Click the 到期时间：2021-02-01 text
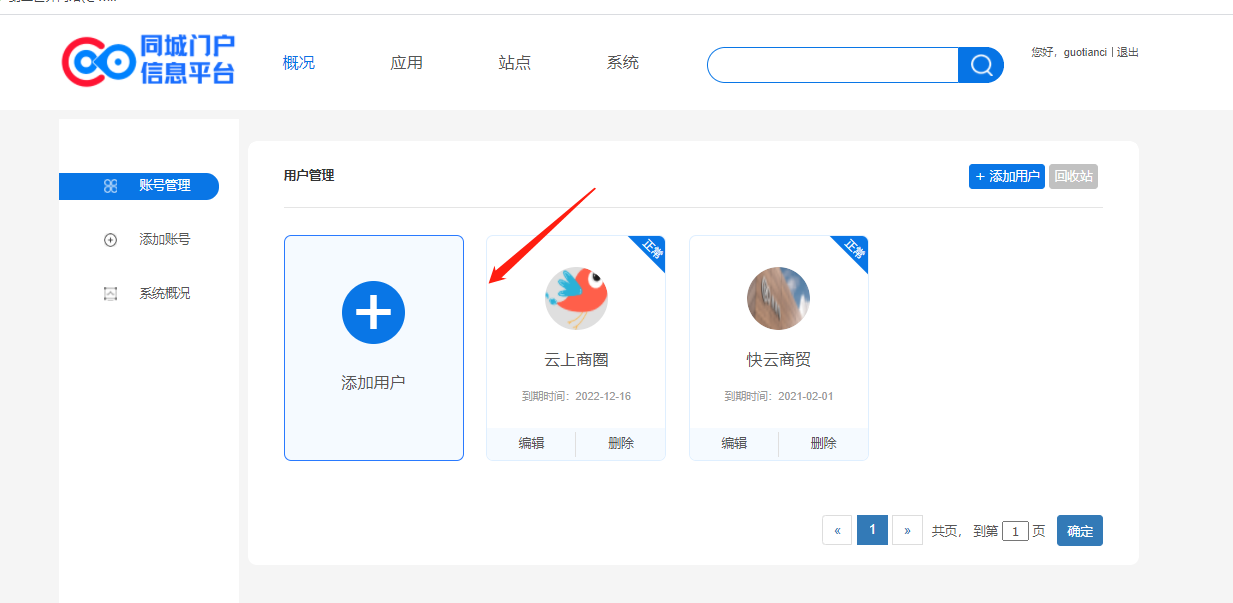The width and height of the screenshot is (1233, 603). 779,396
